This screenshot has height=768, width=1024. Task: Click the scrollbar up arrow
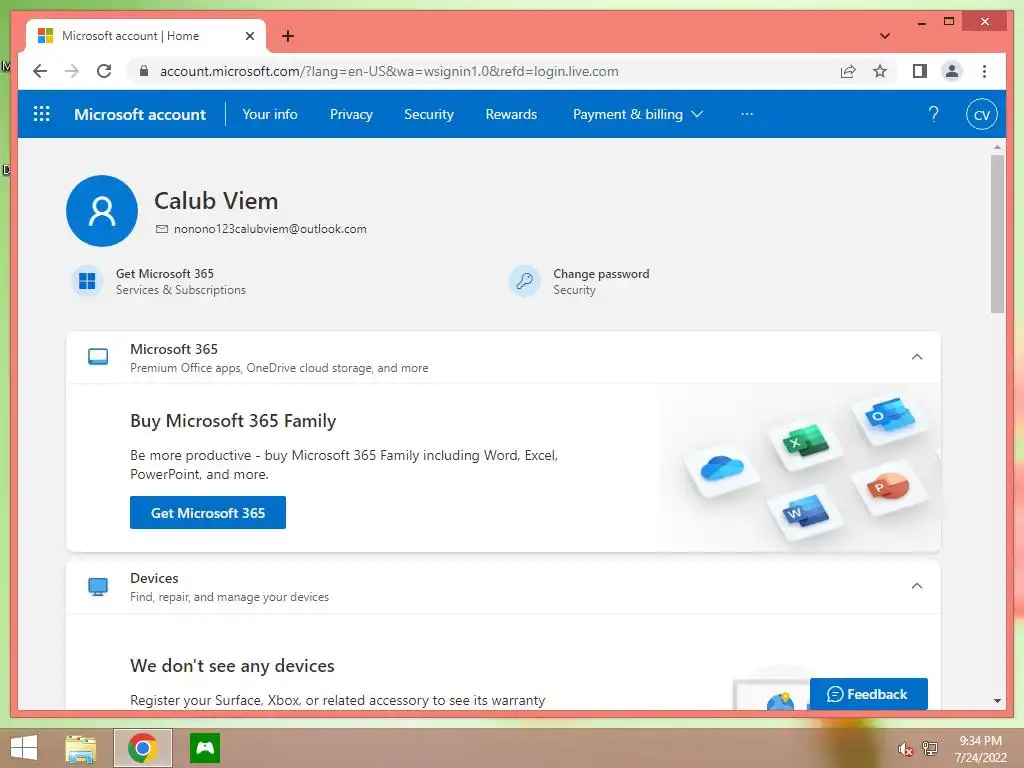pos(997,147)
